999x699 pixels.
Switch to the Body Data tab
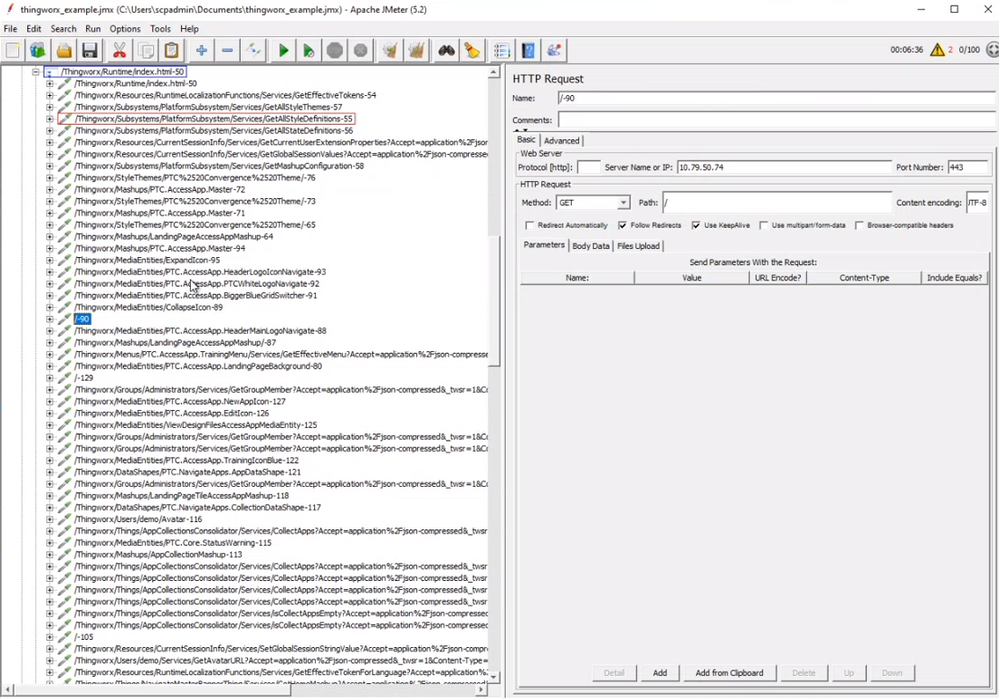tap(590, 246)
